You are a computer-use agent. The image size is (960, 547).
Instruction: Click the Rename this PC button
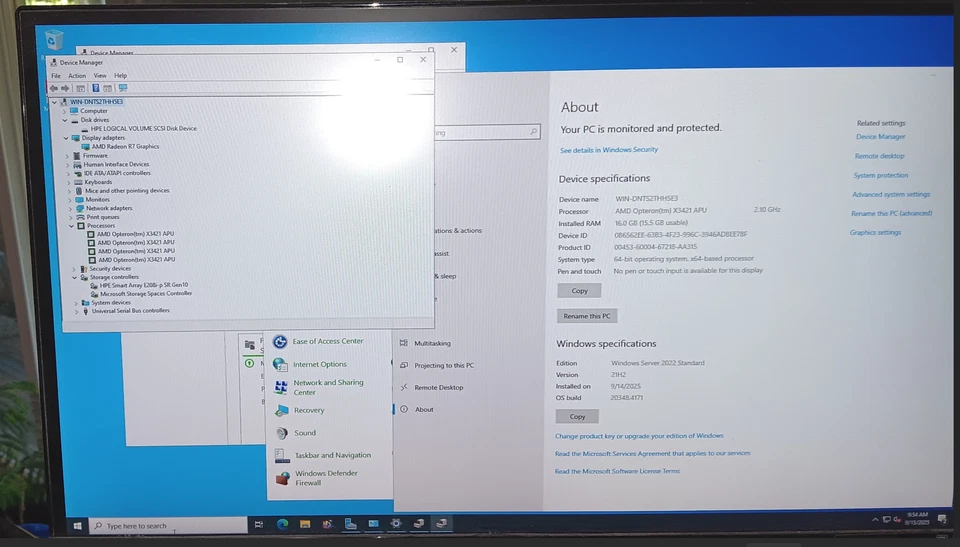point(587,316)
